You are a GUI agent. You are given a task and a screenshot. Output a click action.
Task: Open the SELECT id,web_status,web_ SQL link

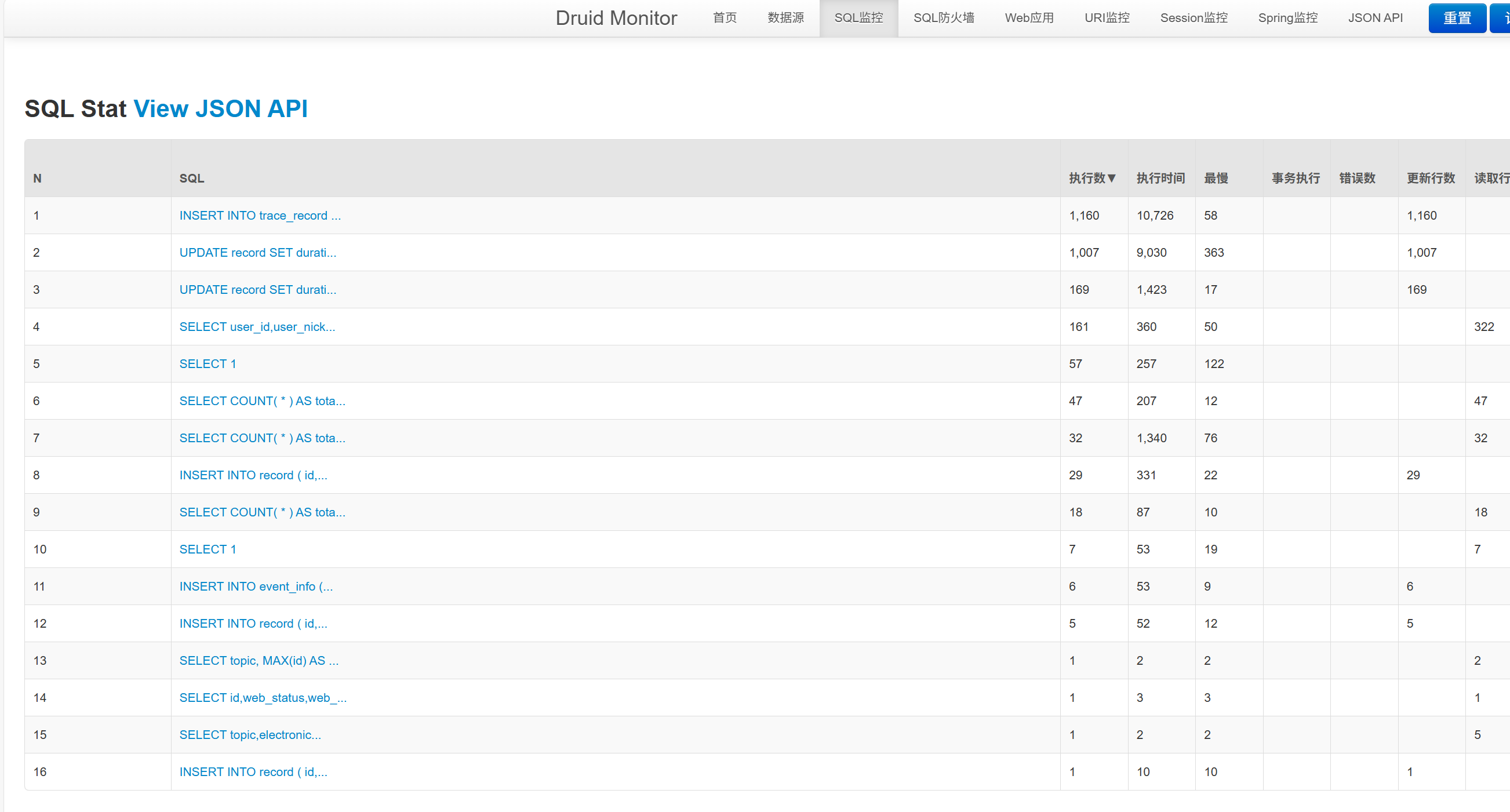point(263,698)
